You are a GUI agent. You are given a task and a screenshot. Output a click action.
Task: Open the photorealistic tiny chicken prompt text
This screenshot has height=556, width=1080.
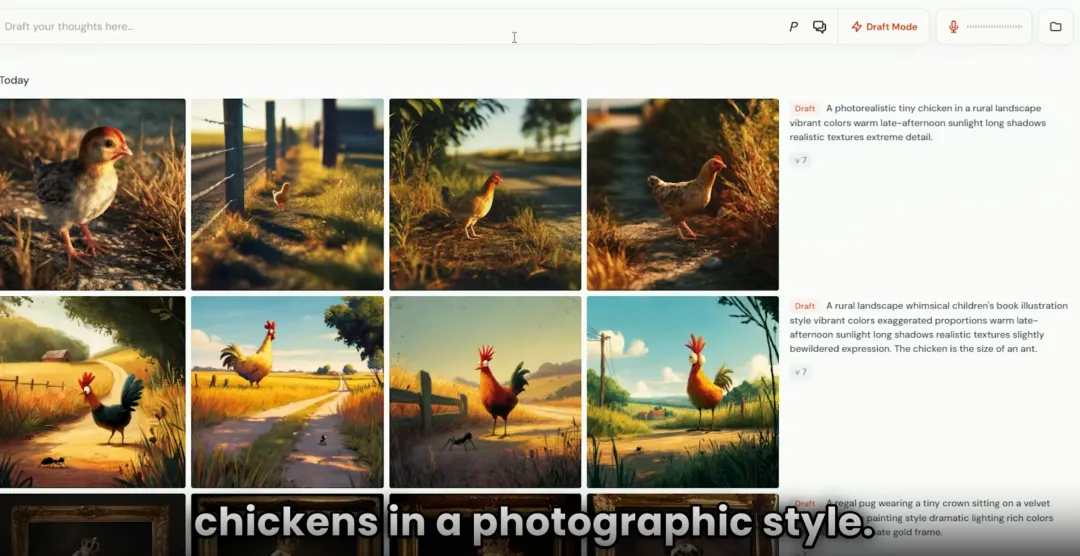[920, 123]
